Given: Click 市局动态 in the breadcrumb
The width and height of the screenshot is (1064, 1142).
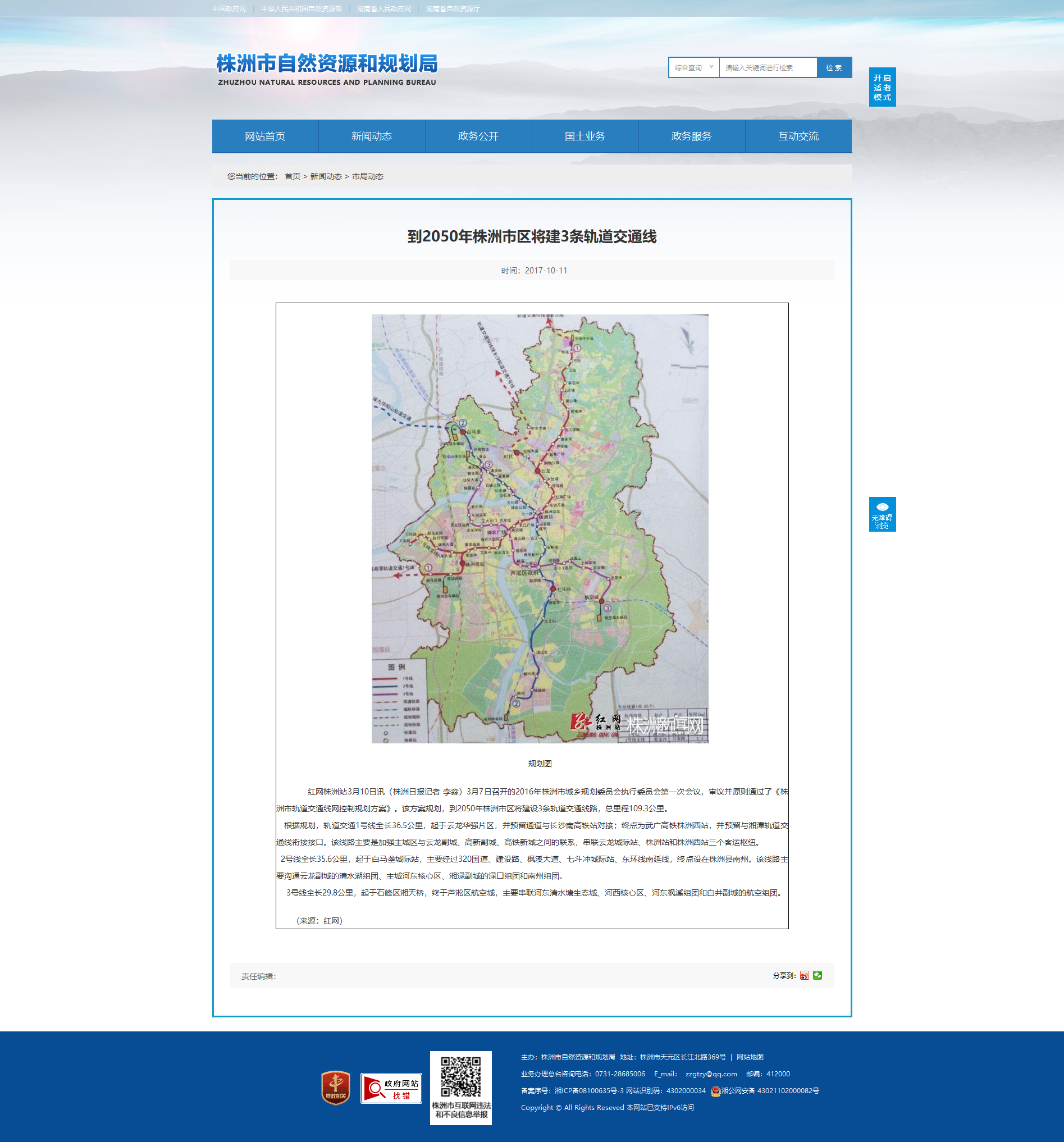Looking at the screenshot, I should tap(368, 176).
